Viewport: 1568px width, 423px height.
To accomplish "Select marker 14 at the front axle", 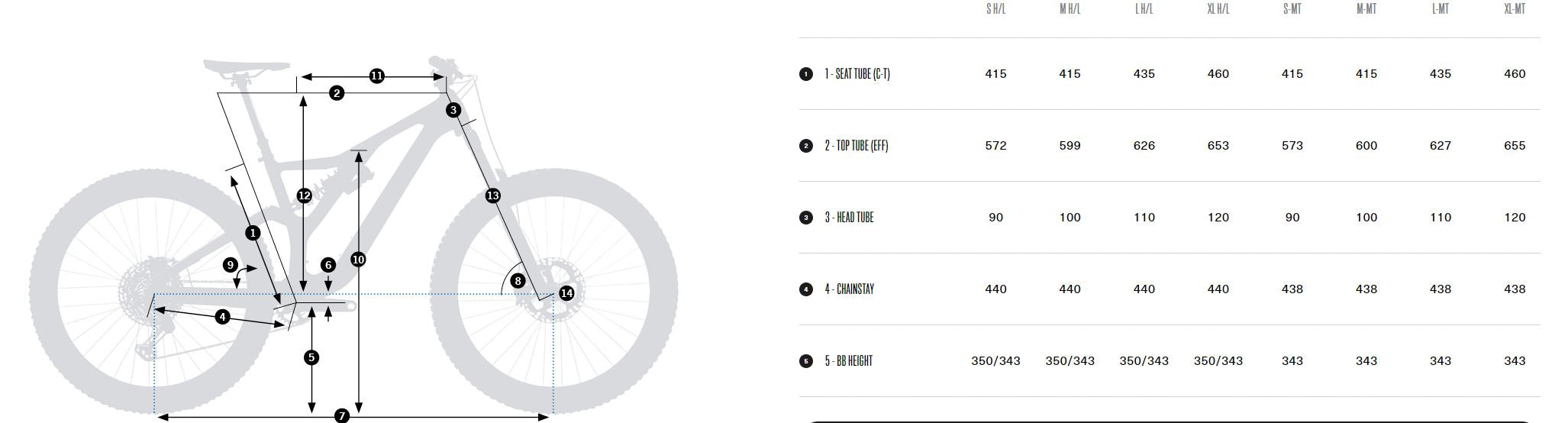I will [566, 293].
